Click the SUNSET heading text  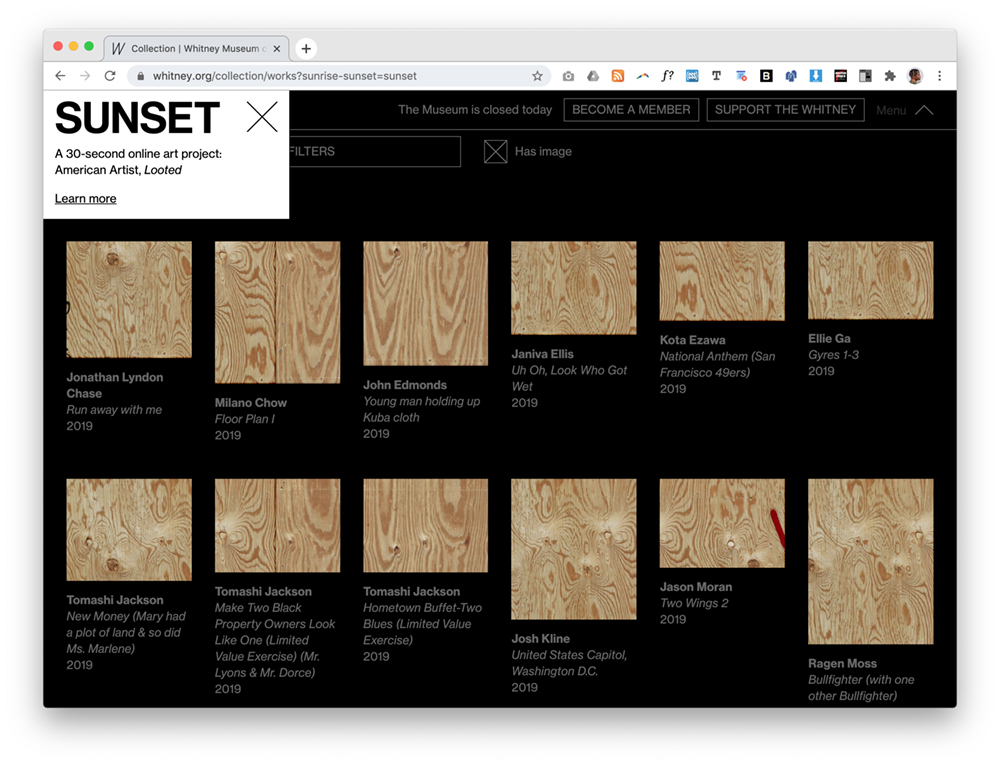[138, 118]
